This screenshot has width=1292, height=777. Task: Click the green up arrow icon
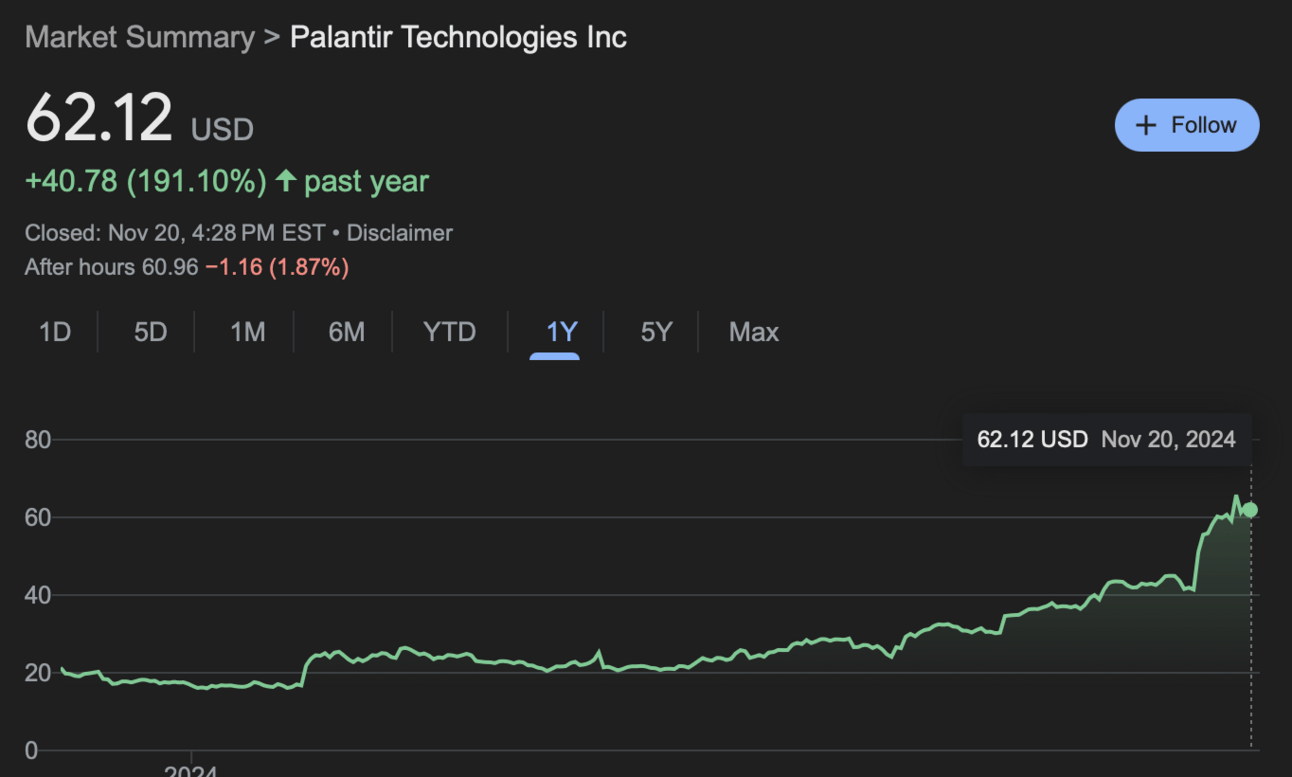[286, 181]
